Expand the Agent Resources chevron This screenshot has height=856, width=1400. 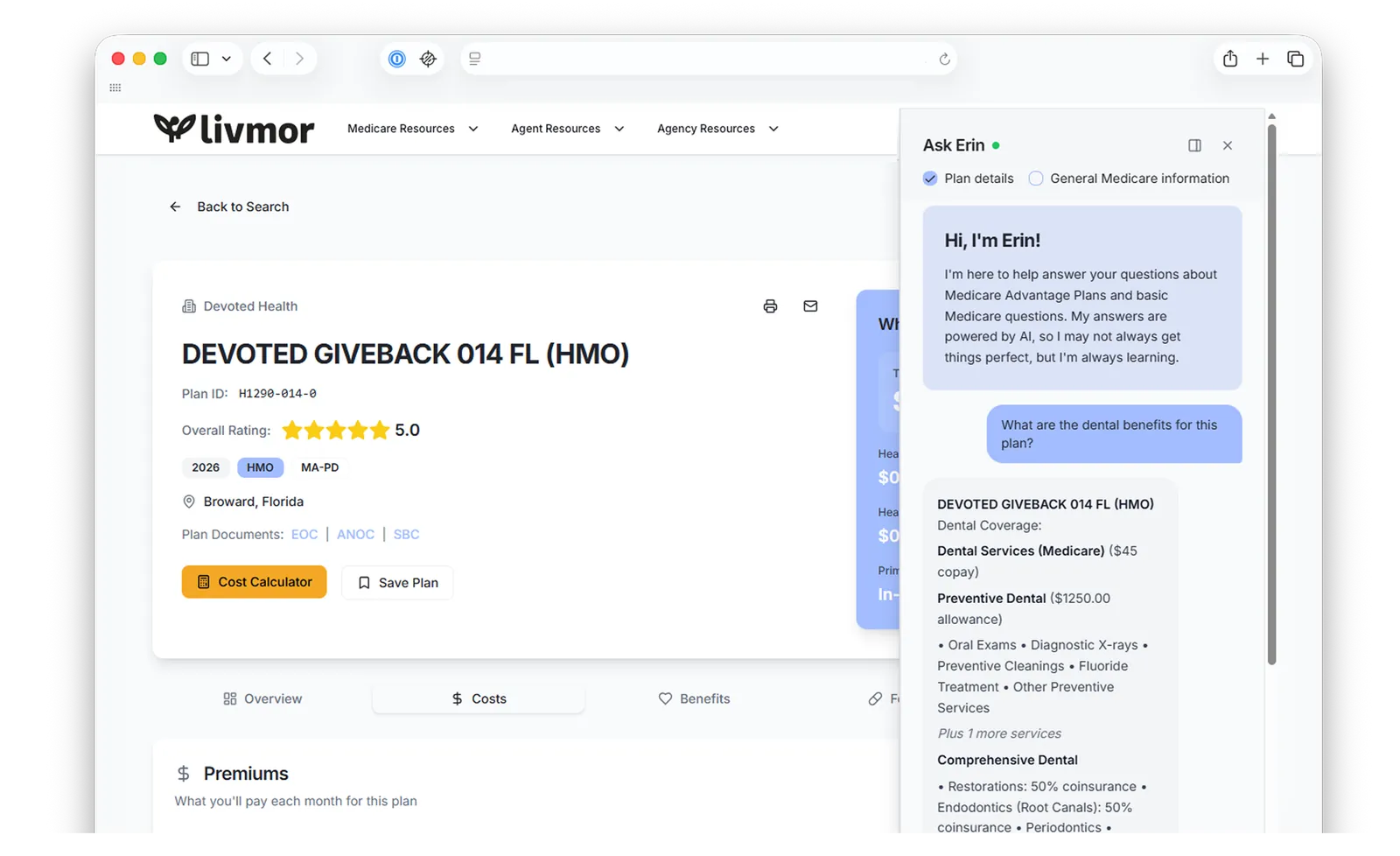[x=619, y=129]
